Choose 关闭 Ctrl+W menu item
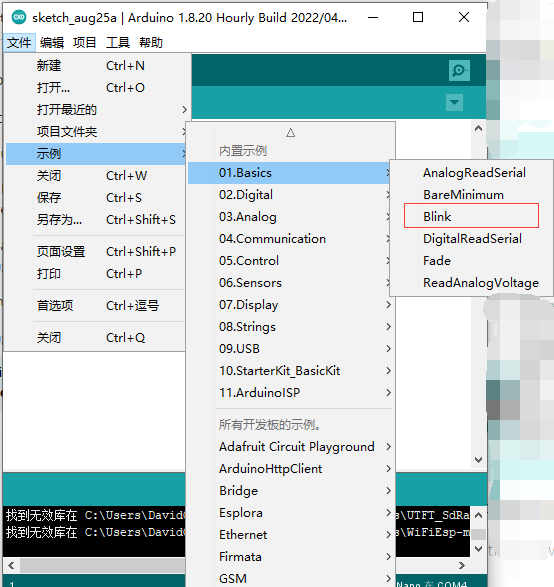The width and height of the screenshot is (554, 587). [x=95, y=176]
